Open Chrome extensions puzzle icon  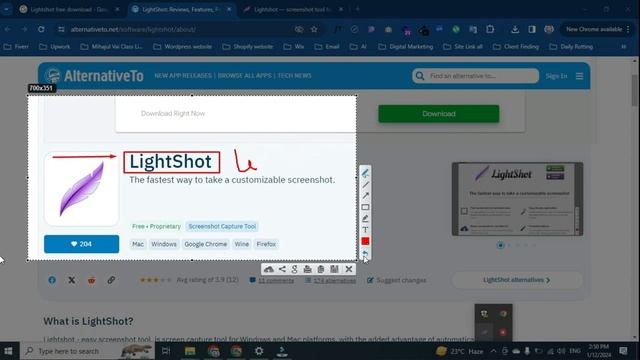click(x=490, y=29)
